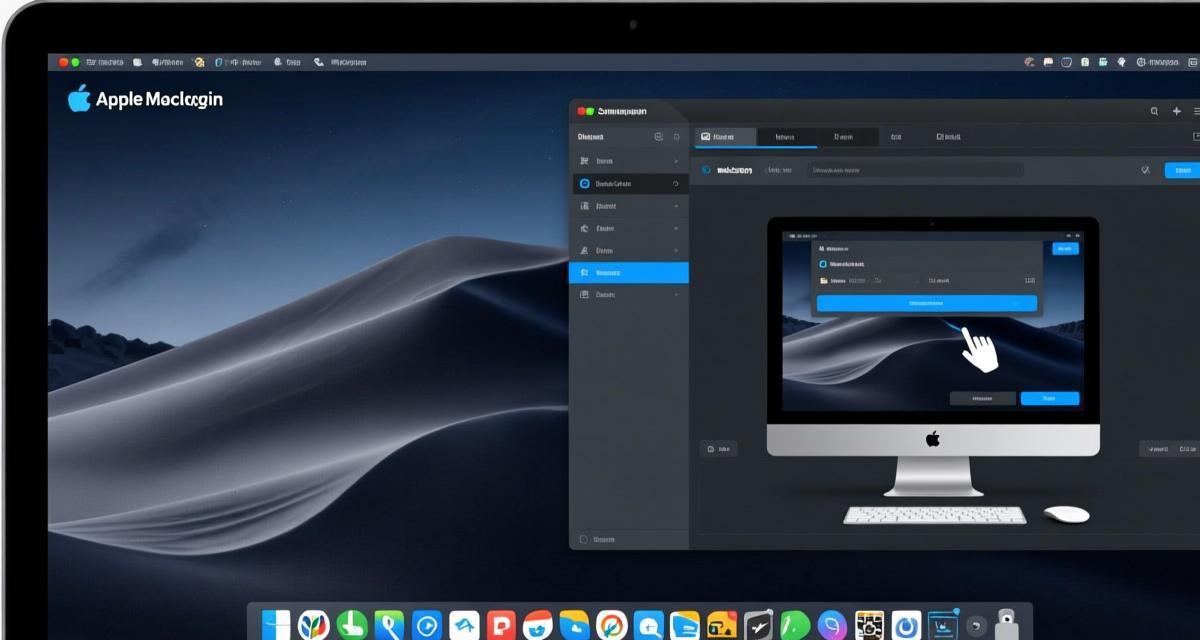Expand the second sidebar section chevron
Screen dimensions: 1200x640
[676, 206]
